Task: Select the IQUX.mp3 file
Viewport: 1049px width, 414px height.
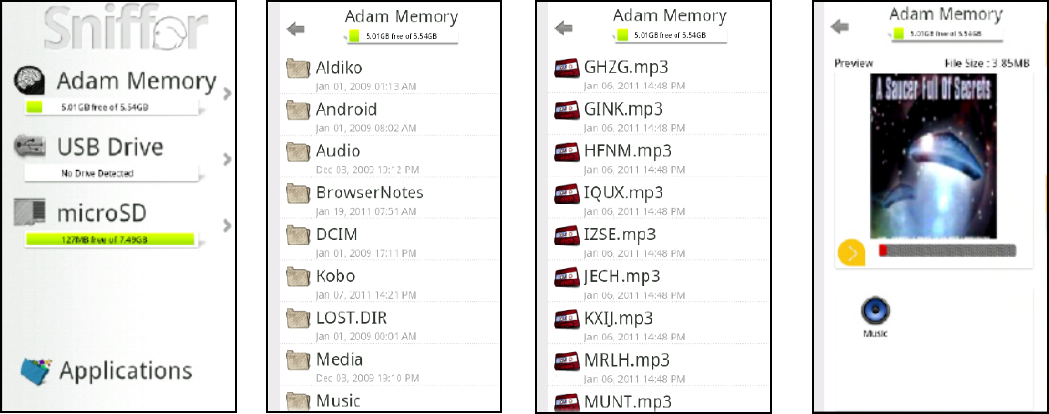Action: 660,199
